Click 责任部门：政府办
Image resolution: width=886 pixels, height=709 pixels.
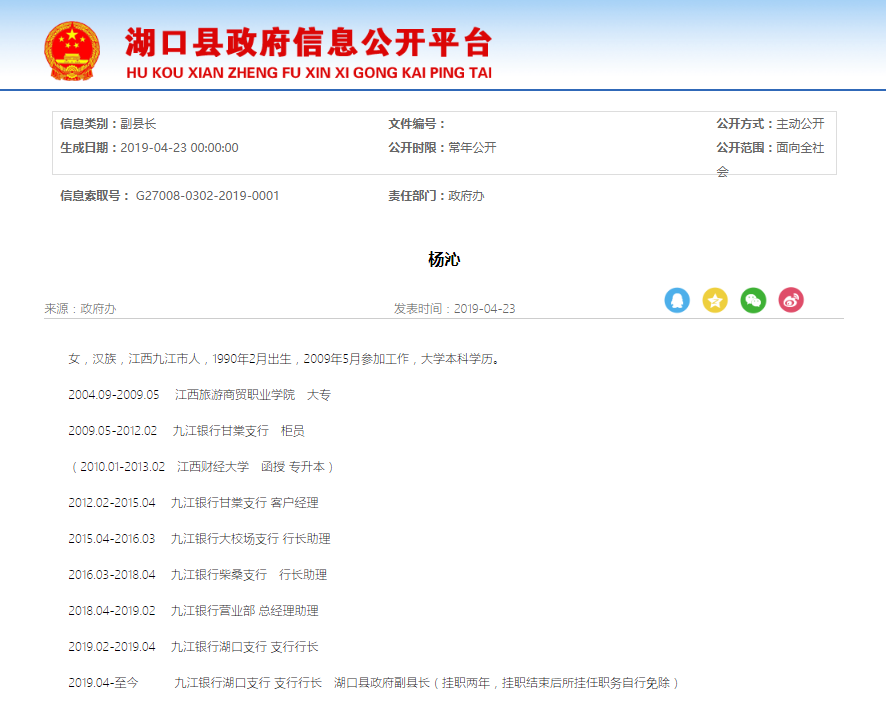436,195
